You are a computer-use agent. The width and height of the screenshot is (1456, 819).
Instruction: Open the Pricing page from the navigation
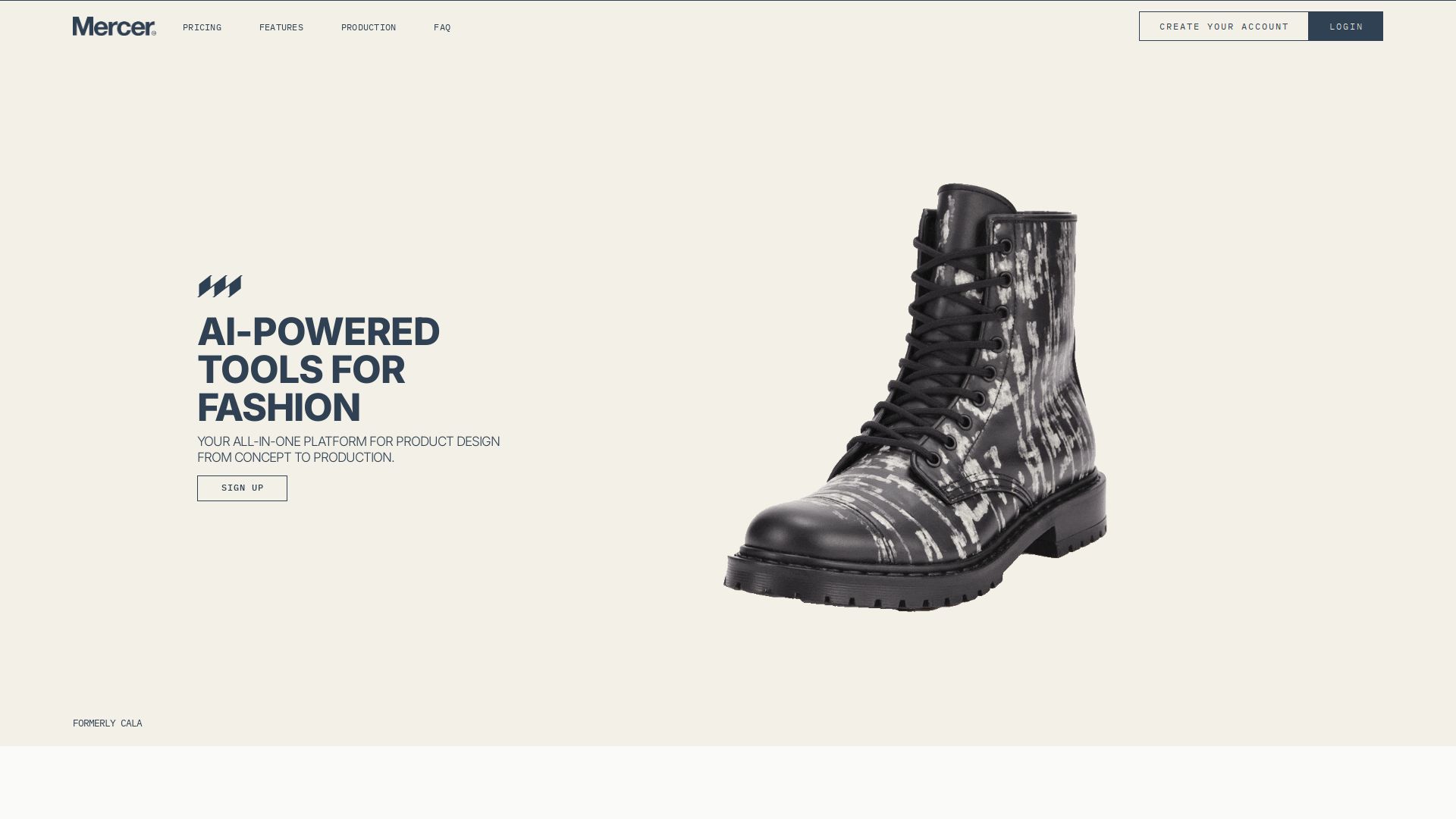pos(202,27)
